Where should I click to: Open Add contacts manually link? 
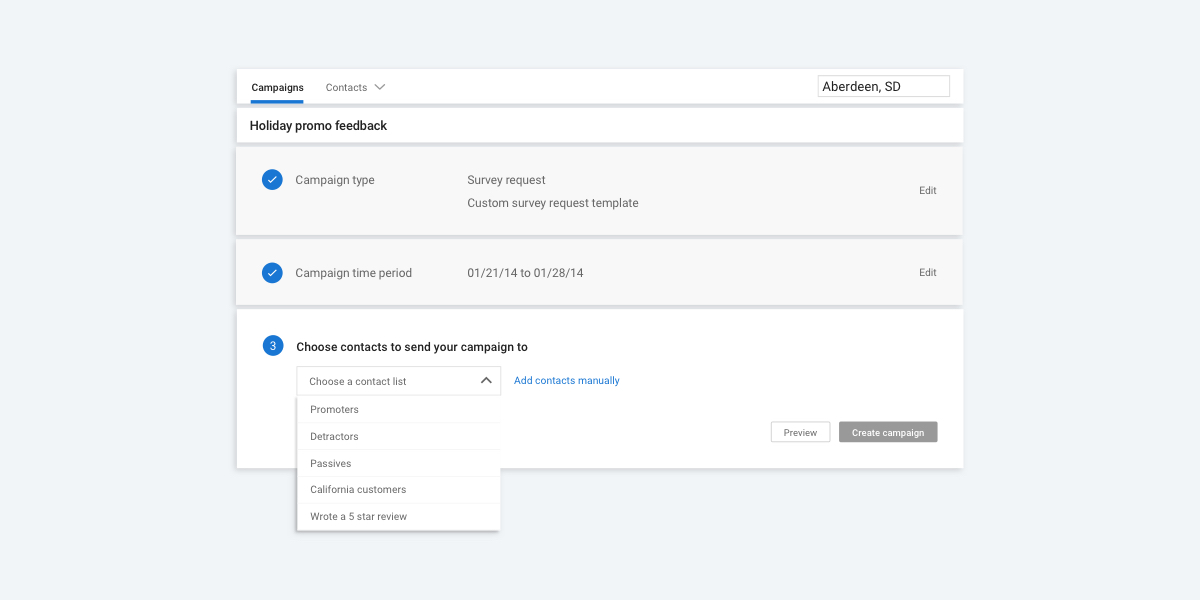point(567,381)
